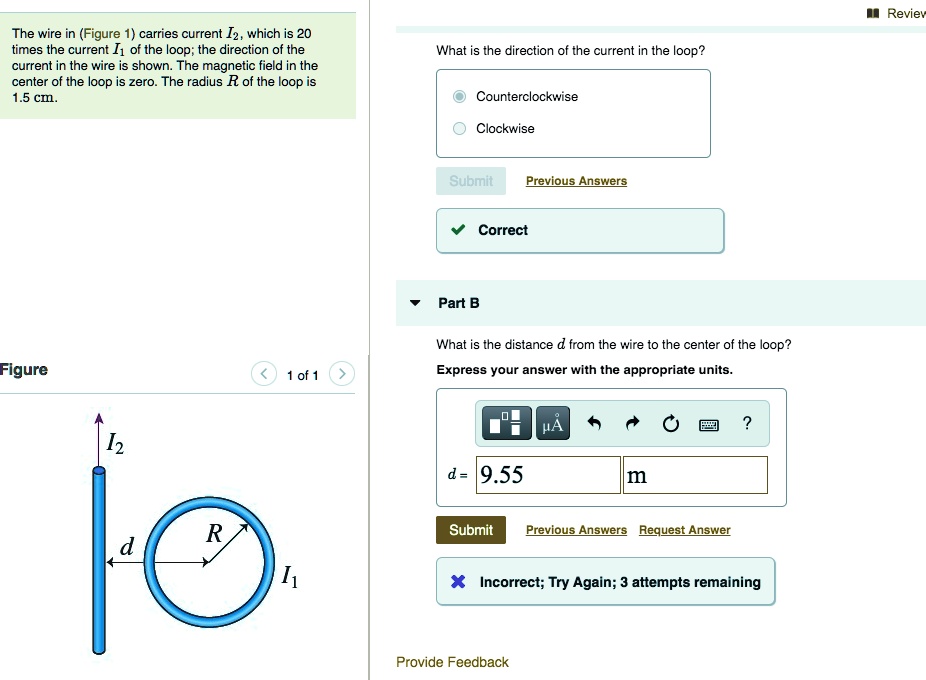Select the Counterclockwise radio button
Image resolution: width=926 pixels, height=680 pixels.
pyautogui.click(x=458, y=96)
